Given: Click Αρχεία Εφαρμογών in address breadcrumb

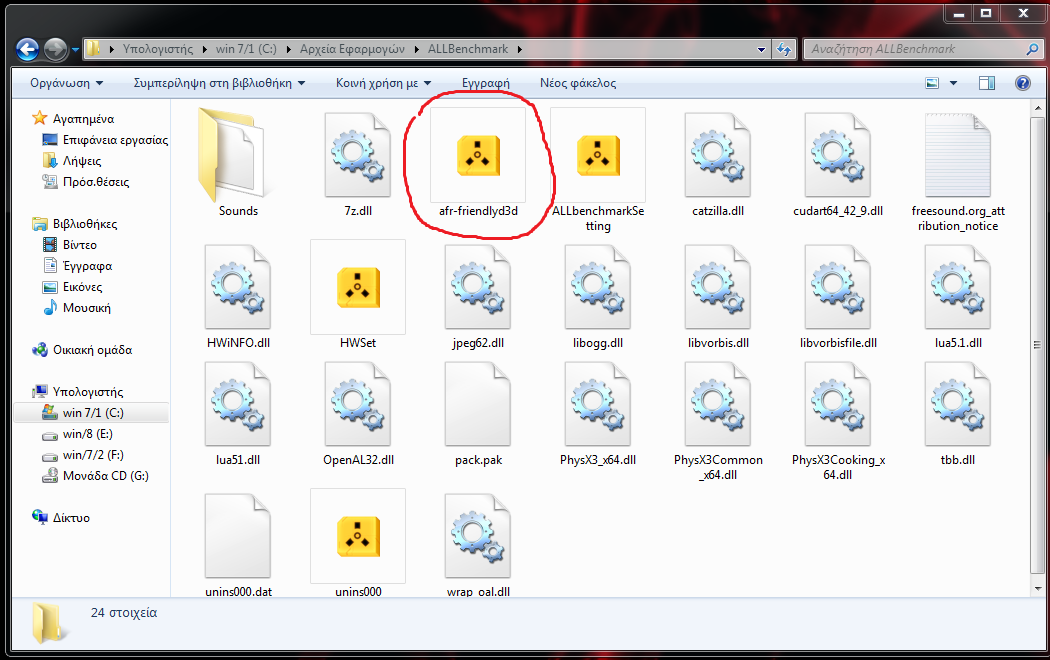Looking at the screenshot, I should pyautogui.click(x=352, y=49).
